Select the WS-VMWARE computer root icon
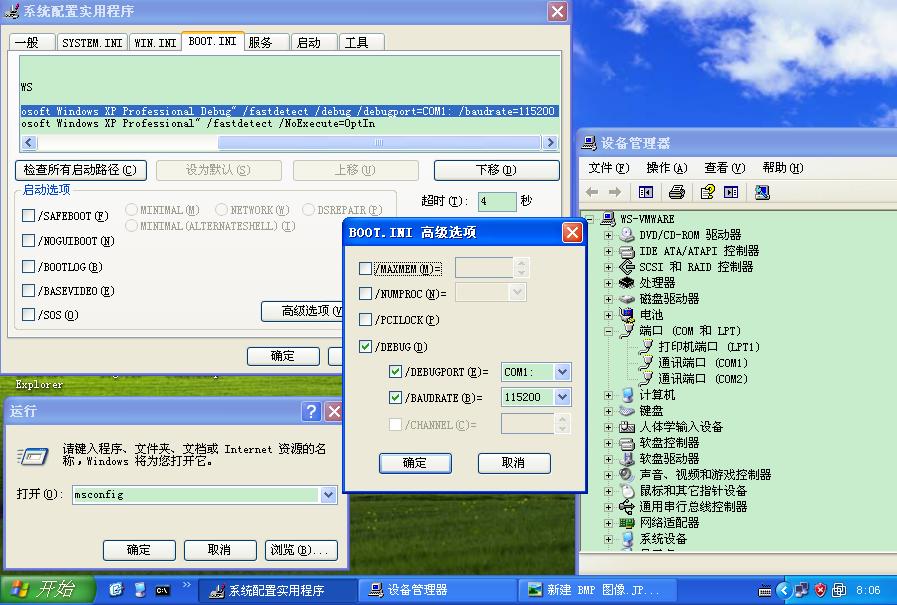 click(x=609, y=218)
